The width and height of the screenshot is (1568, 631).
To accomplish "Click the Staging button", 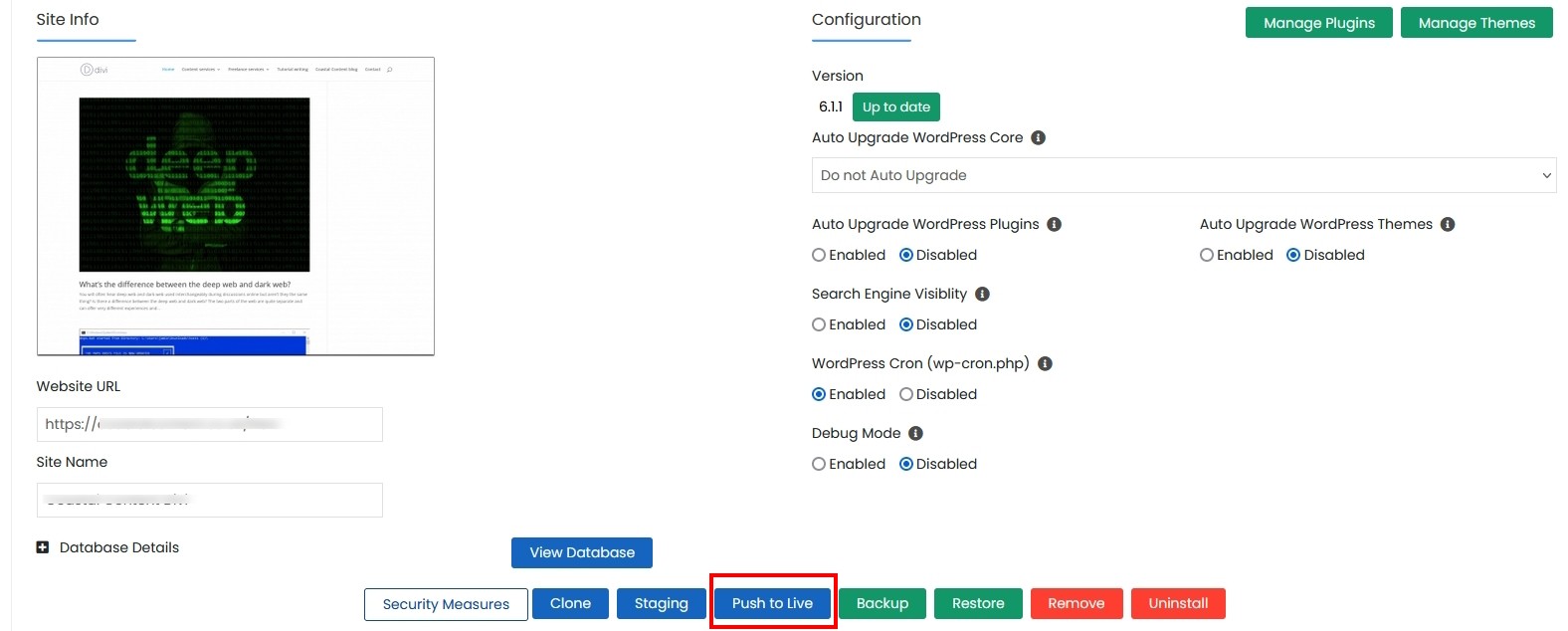I will (661, 603).
